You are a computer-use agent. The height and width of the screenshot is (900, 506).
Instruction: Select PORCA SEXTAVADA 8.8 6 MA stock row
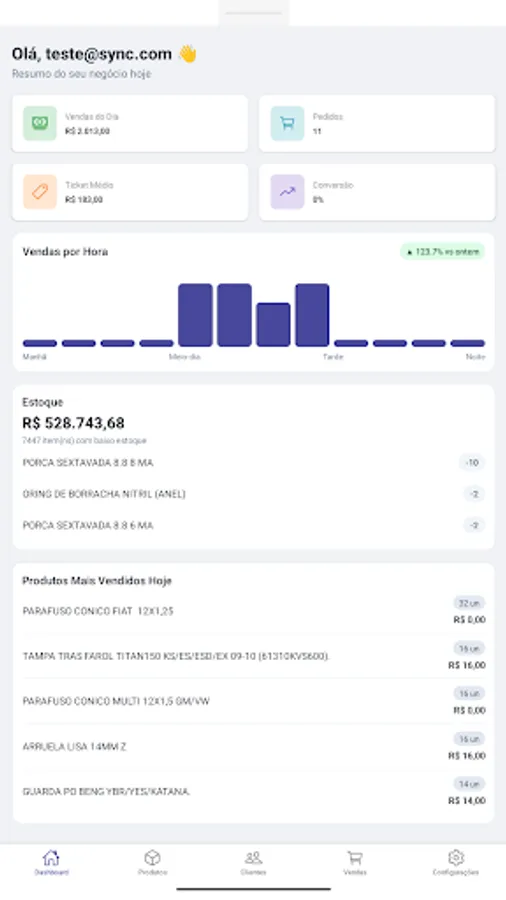tap(253, 525)
